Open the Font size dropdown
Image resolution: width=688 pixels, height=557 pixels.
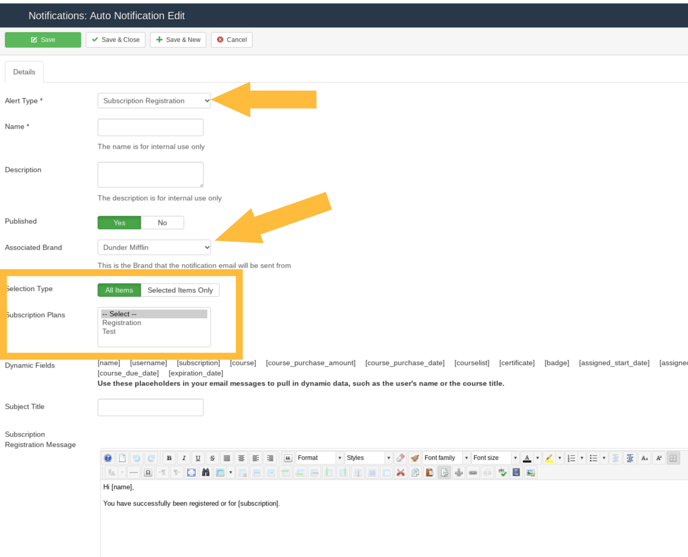coord(495,458)
